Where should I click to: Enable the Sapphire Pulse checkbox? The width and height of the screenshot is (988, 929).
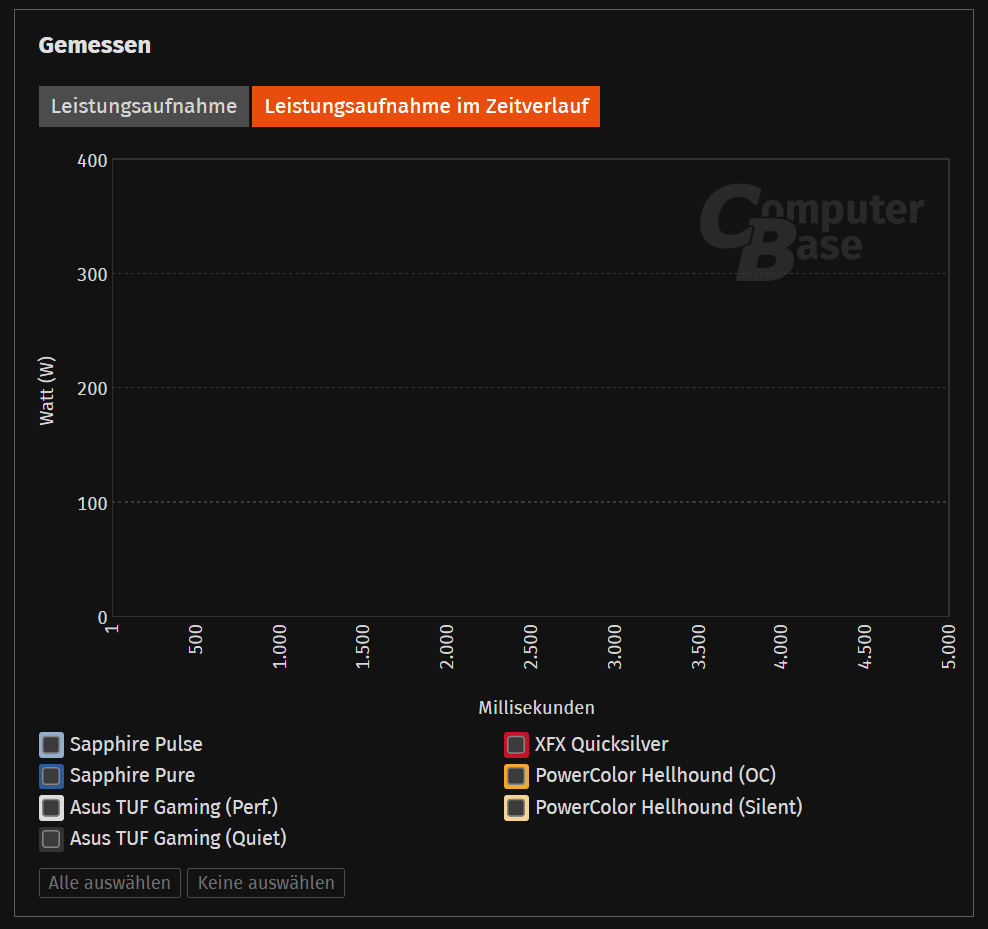[x=52, y=745]
